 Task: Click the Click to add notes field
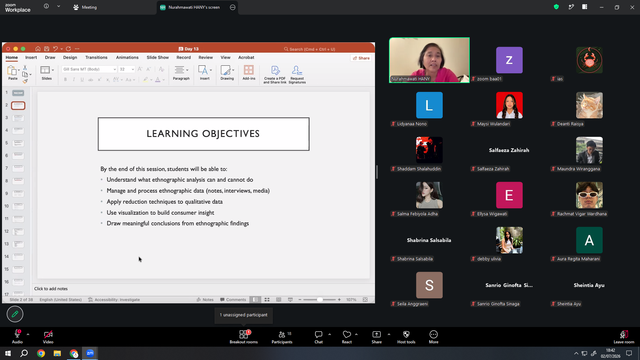click(51, 289)
